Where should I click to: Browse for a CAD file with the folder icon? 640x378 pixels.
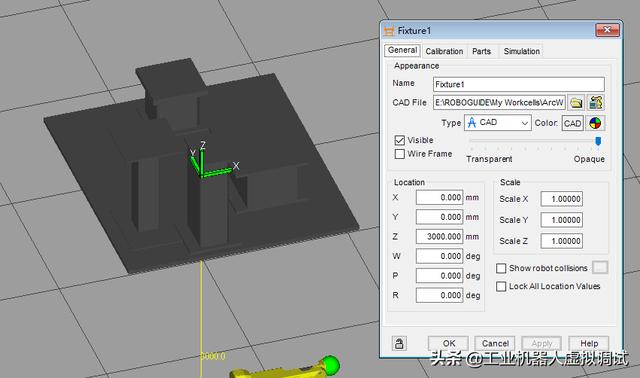(576, 102)
